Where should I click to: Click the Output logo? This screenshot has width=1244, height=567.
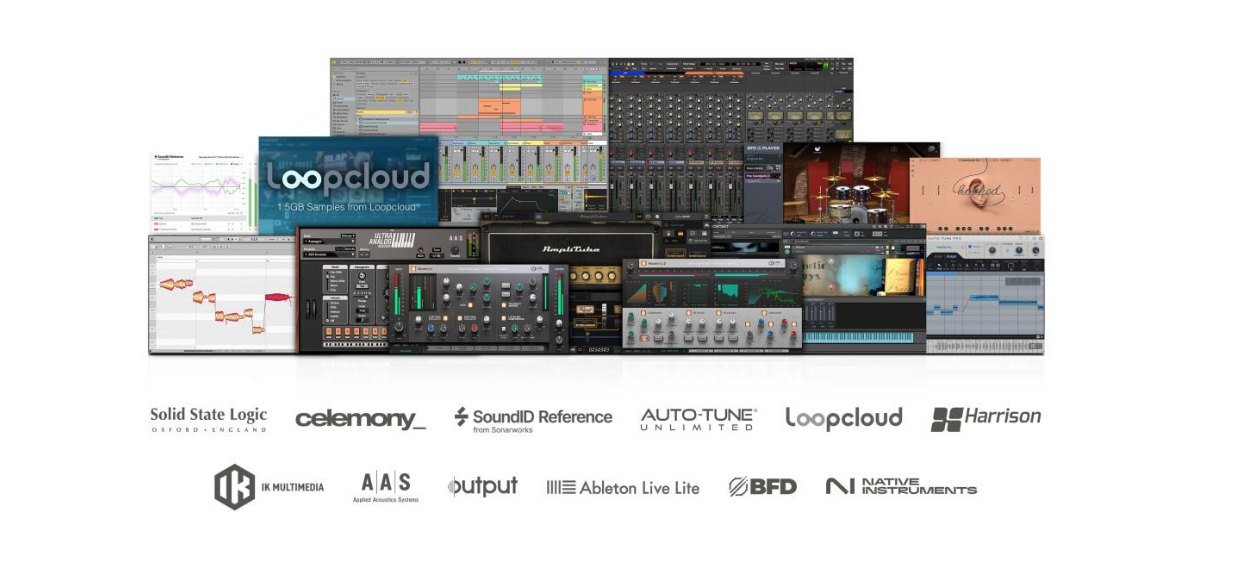point(483,487)
